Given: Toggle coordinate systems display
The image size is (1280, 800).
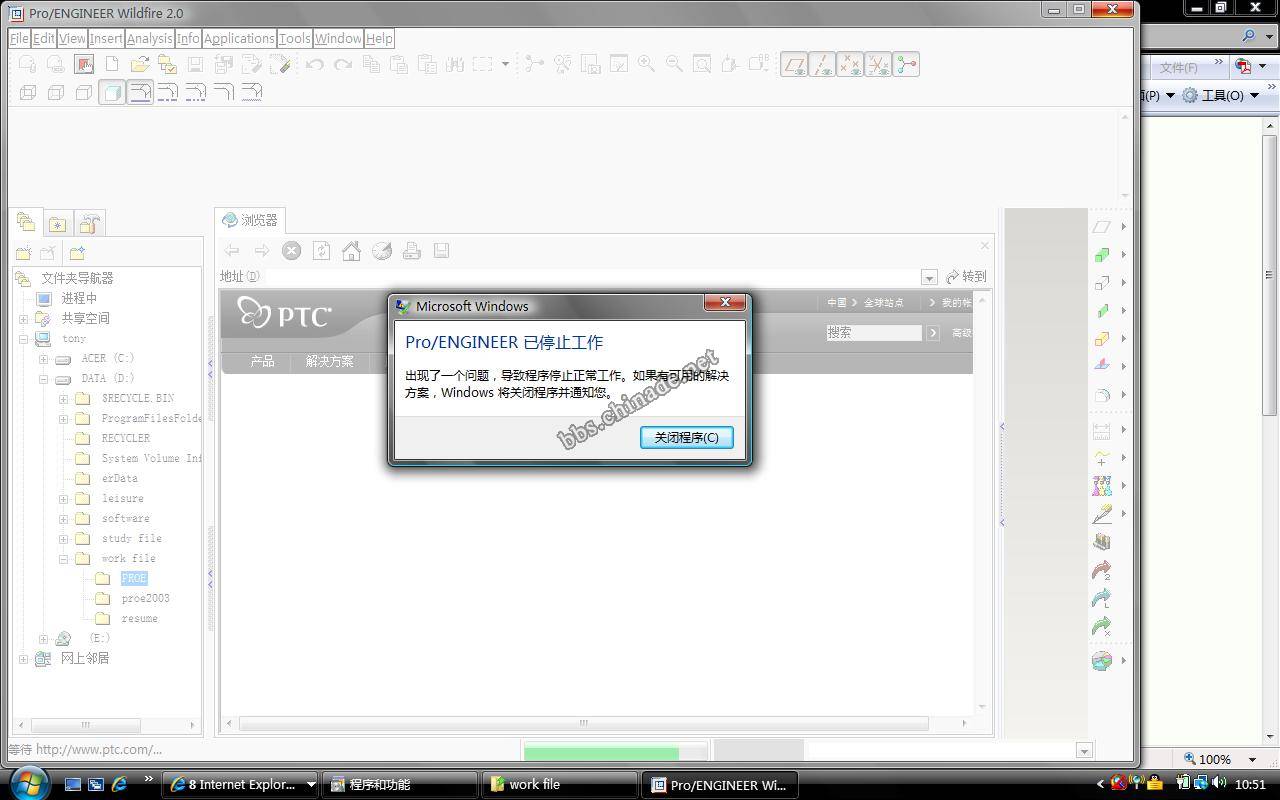Looking at the screenshot, I should pos(878,64).
